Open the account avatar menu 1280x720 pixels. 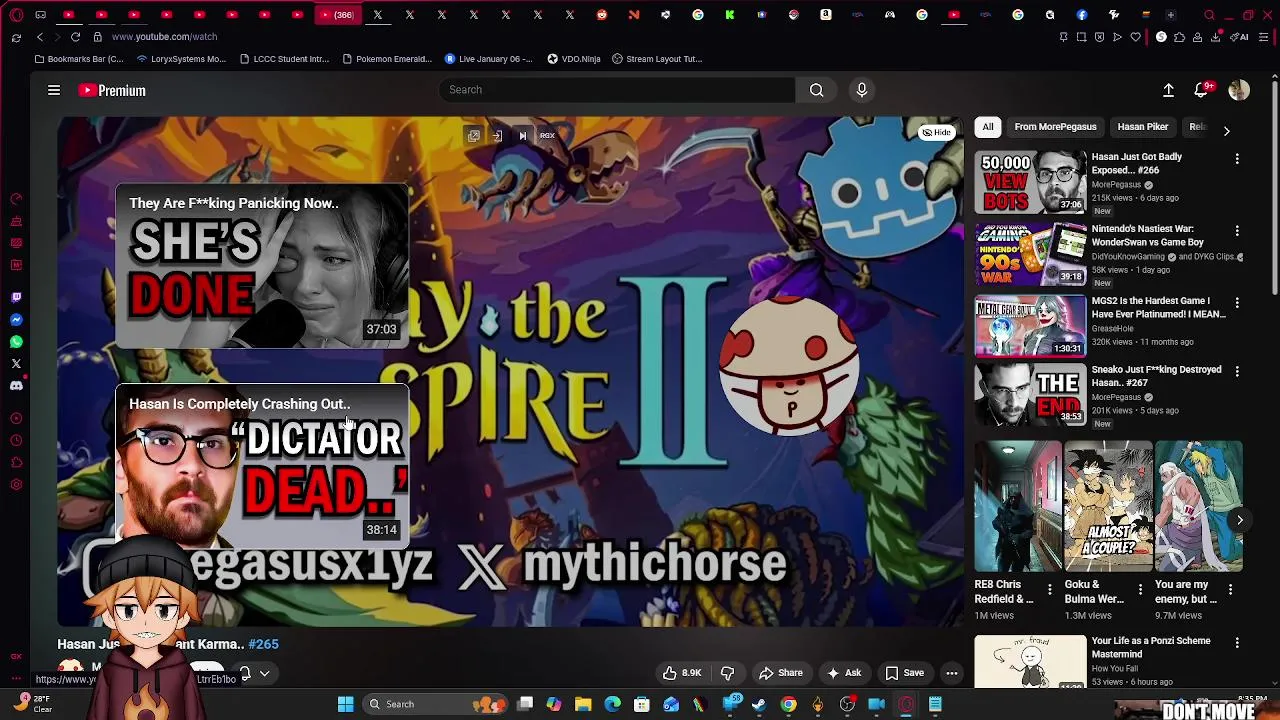click(x=1239, y=90)
